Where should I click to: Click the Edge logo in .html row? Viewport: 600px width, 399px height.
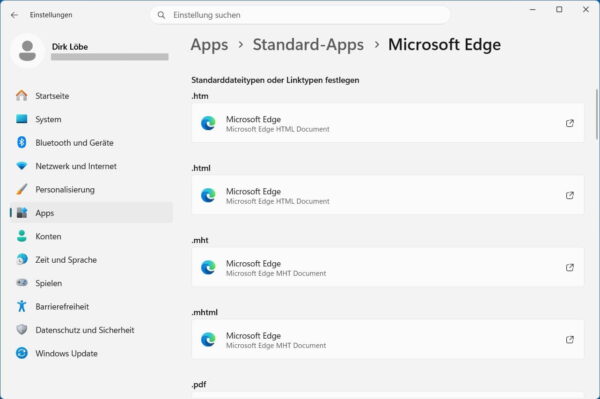tap(208, 195)
